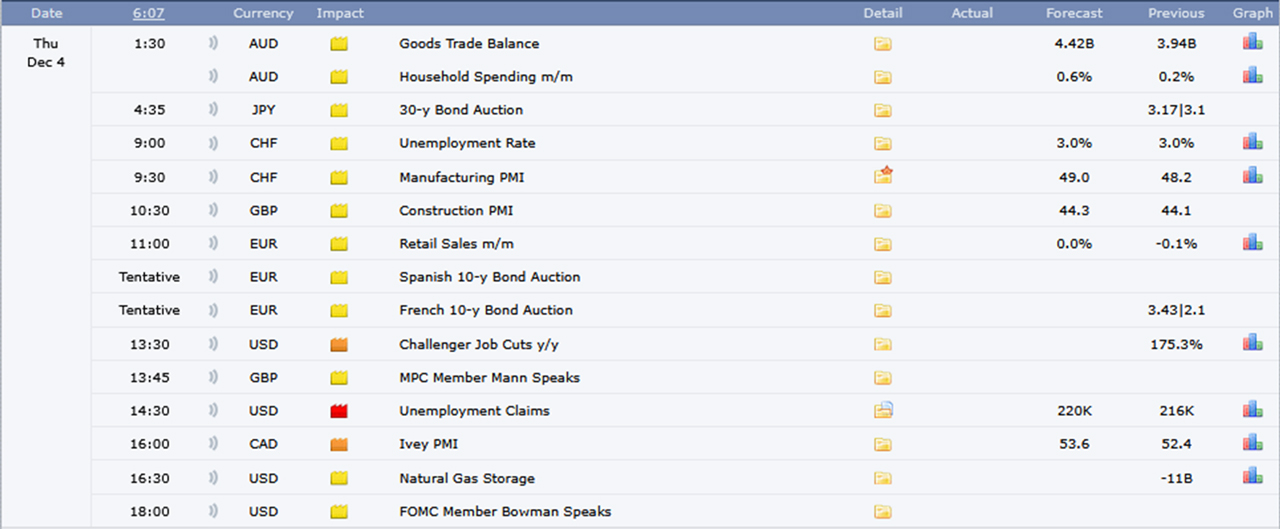Click orange impact icon beside Challenger Job Cuts

(339, 344)
